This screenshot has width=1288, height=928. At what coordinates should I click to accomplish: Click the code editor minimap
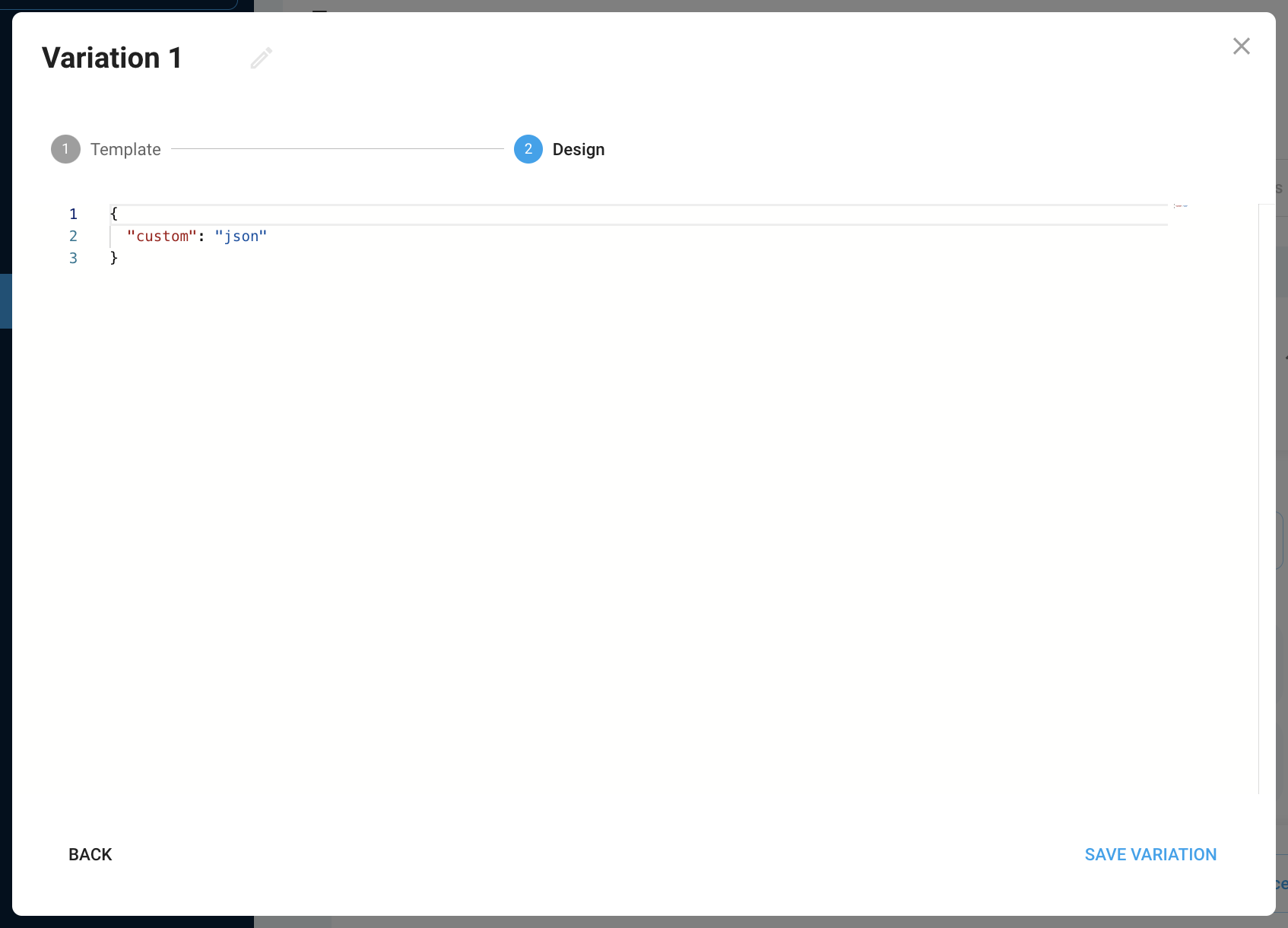[x=1181, y=206]
